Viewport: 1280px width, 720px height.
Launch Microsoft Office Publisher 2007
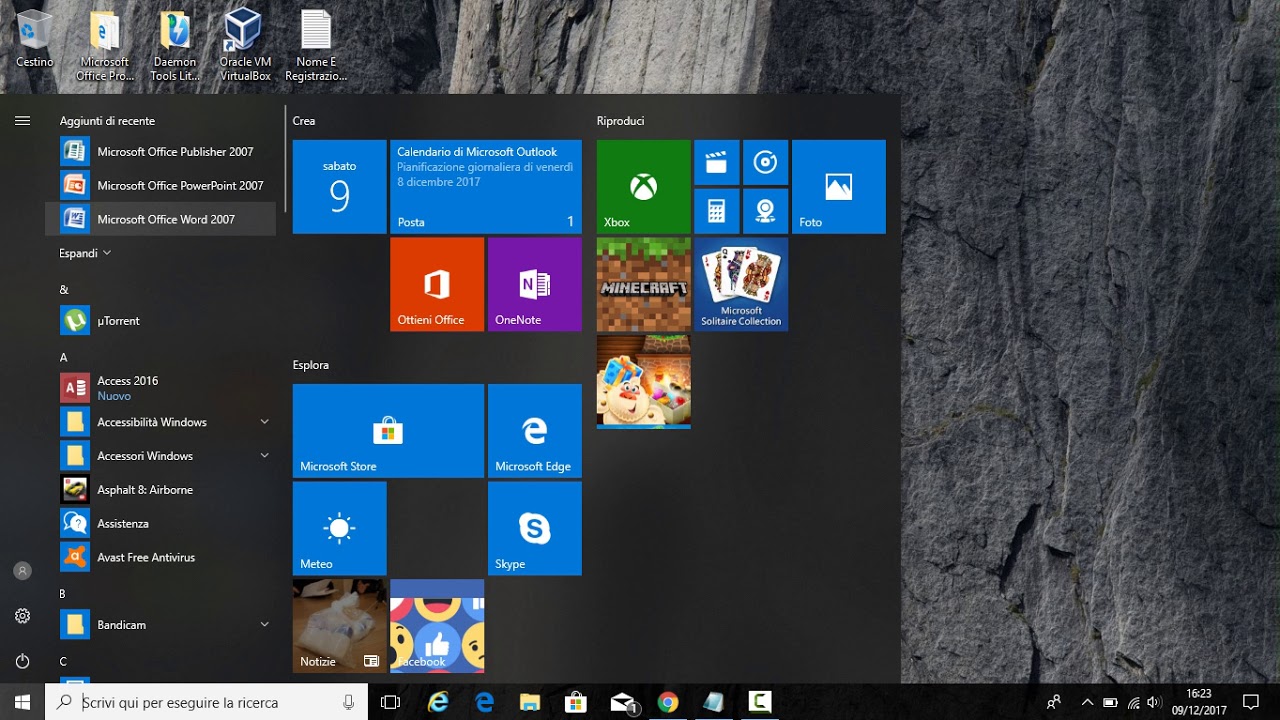point(160,152)
